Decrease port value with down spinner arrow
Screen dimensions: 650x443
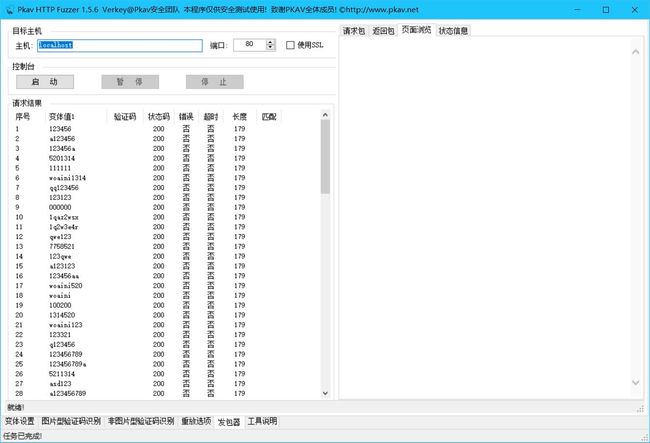tap(270, 47)
